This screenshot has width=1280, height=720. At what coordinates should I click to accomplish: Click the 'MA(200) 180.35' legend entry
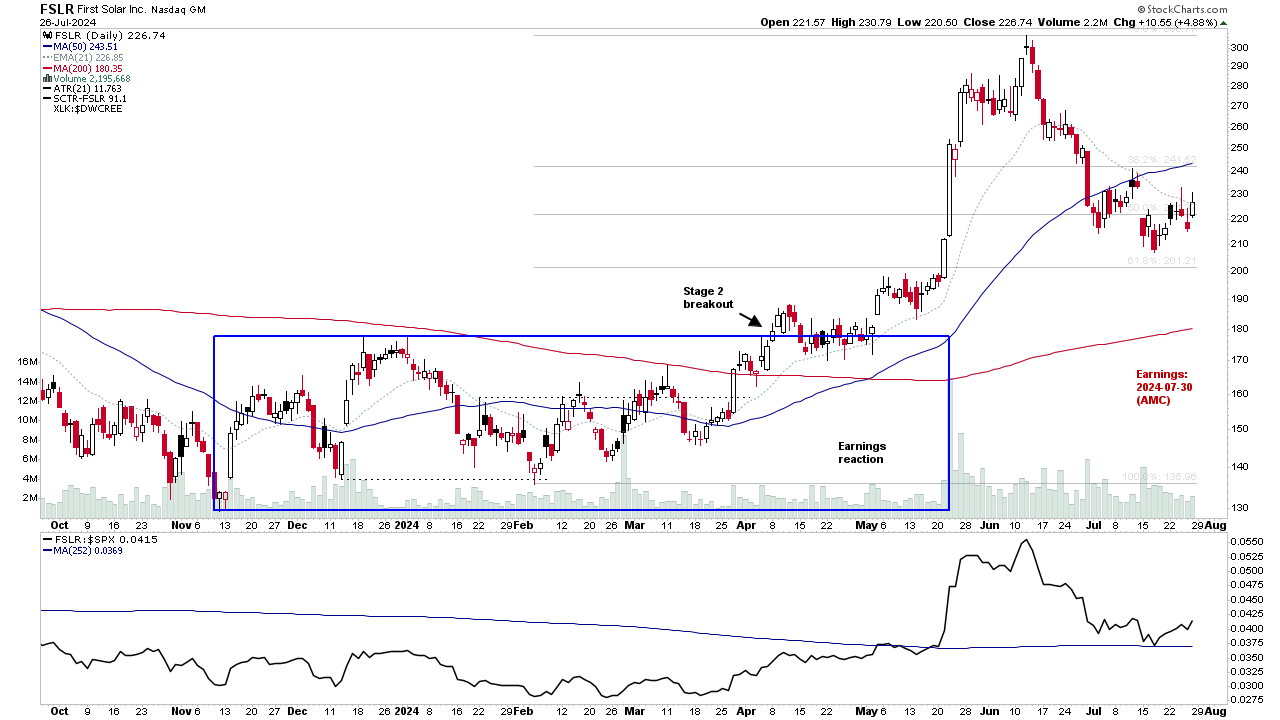click(89, 68)
